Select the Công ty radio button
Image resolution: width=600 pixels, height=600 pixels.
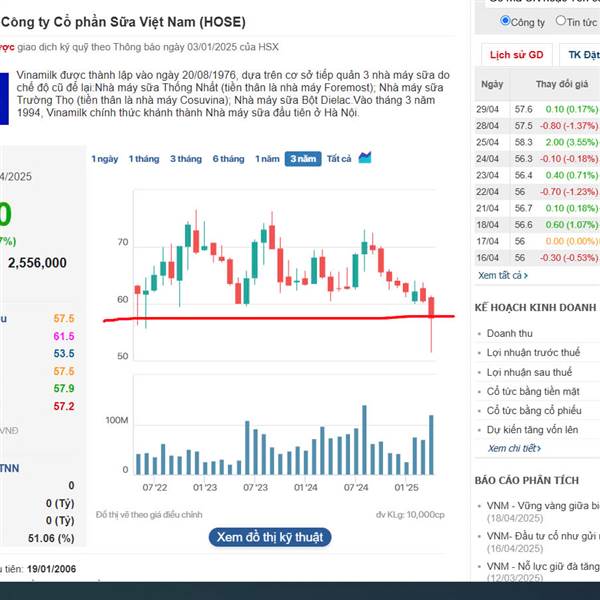tap(505, 21)
